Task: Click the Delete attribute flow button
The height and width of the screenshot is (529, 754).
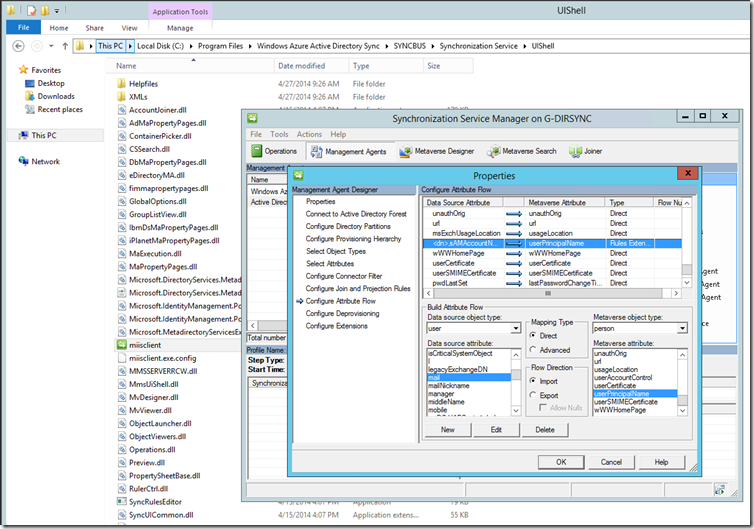Action: (x=545, y=429)
